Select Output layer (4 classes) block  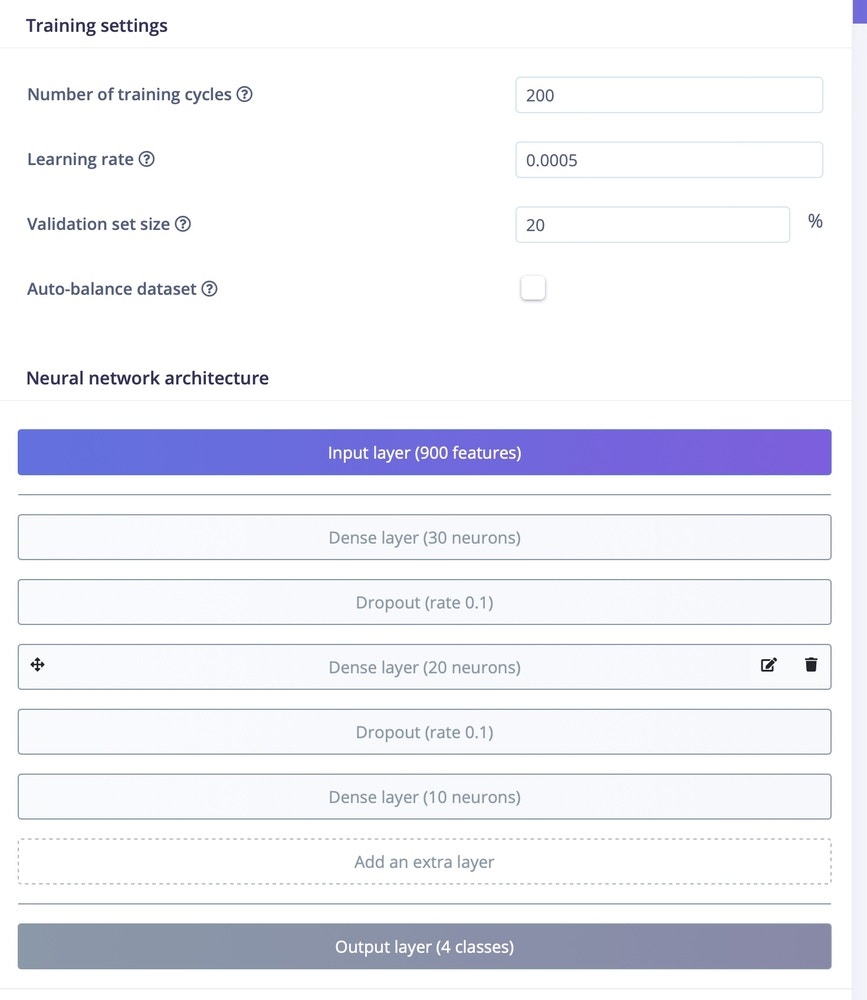tap(424, 947)
